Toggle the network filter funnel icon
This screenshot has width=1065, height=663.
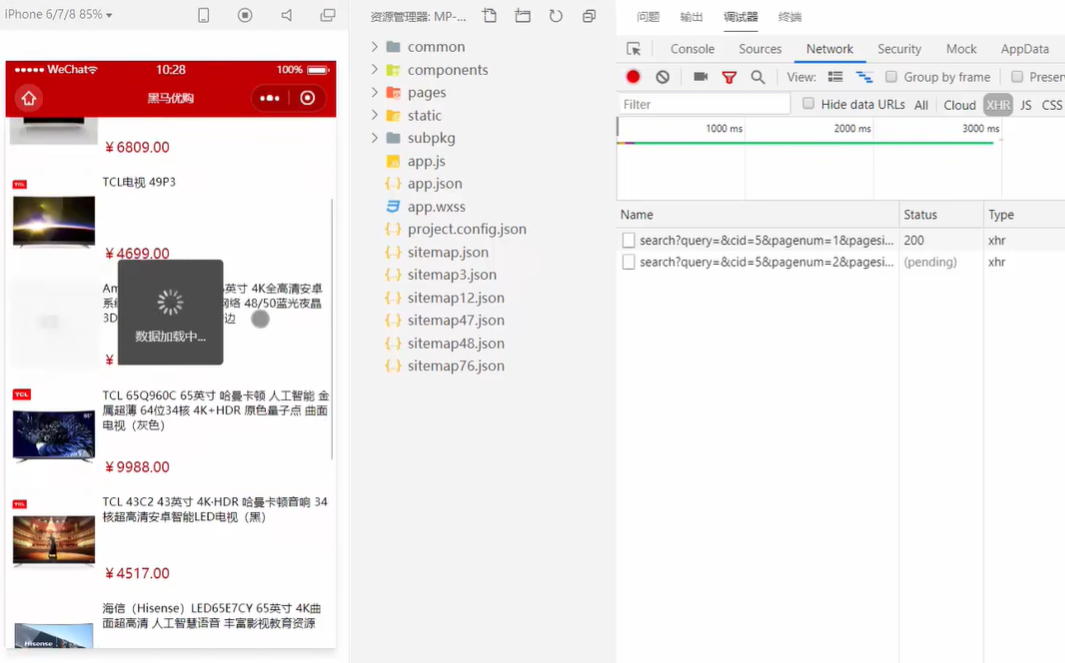pos(729,77)
